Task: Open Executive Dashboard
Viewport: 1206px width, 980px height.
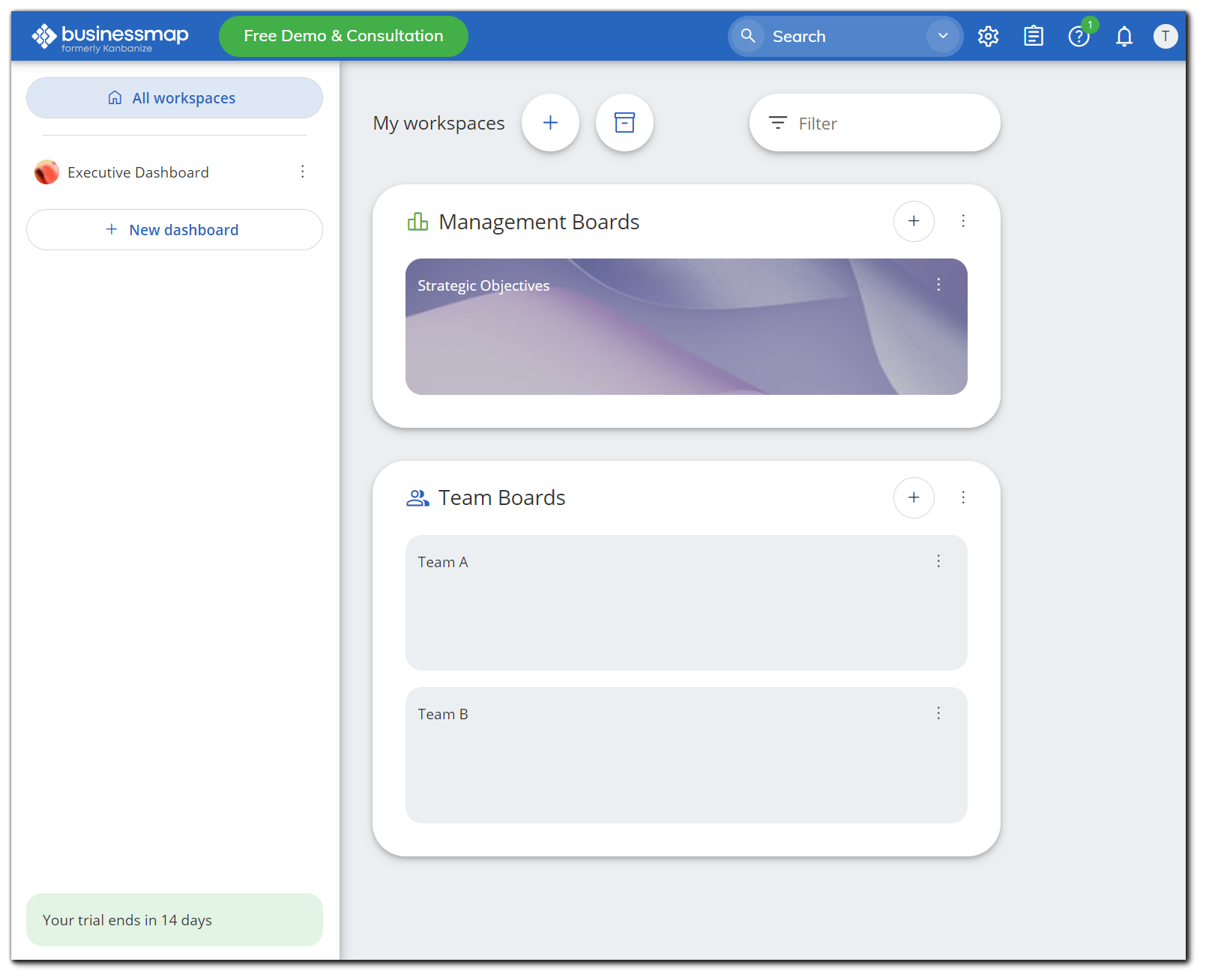Action: (x=138, y=172)
